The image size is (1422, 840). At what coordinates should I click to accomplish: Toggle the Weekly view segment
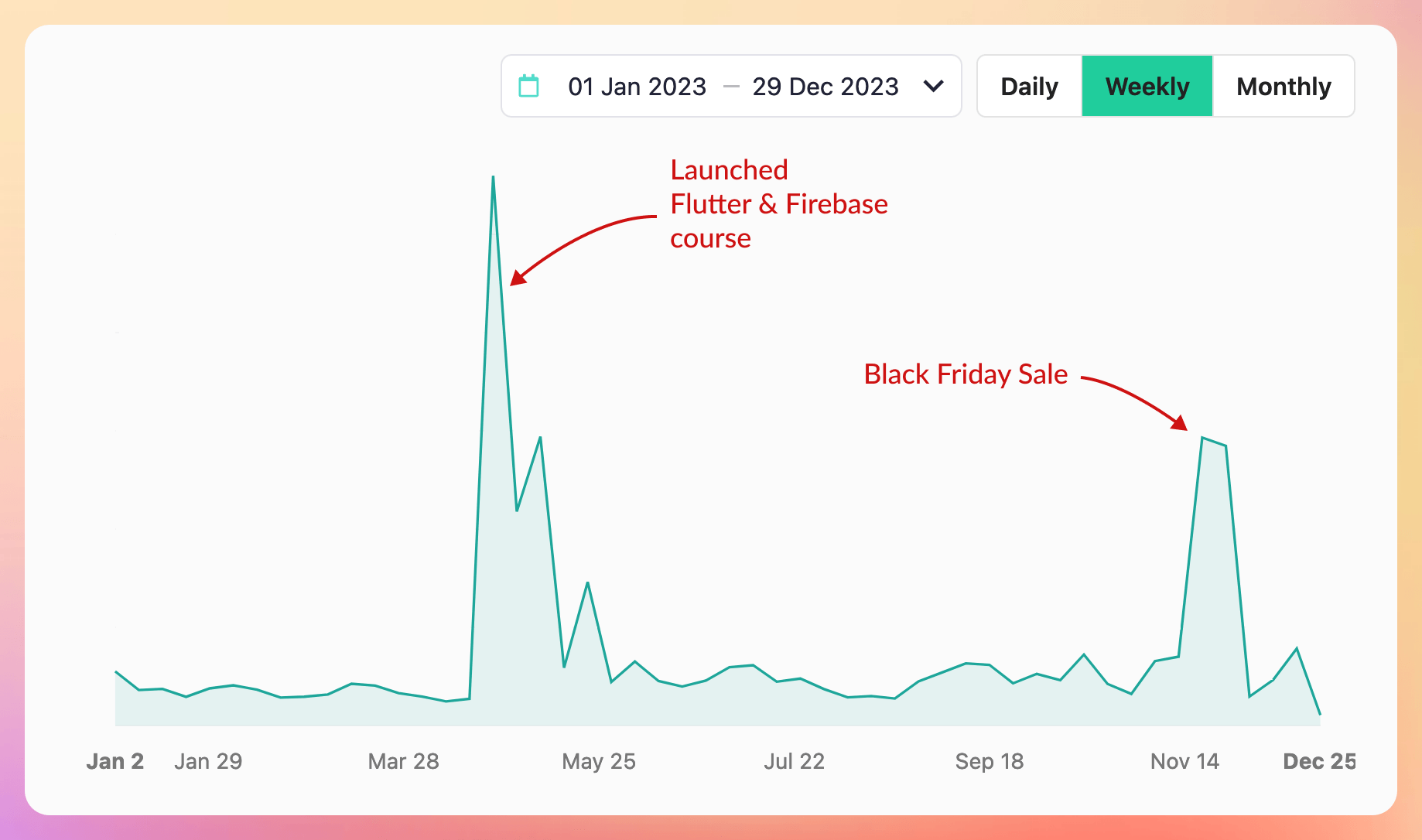point(1147,86)
